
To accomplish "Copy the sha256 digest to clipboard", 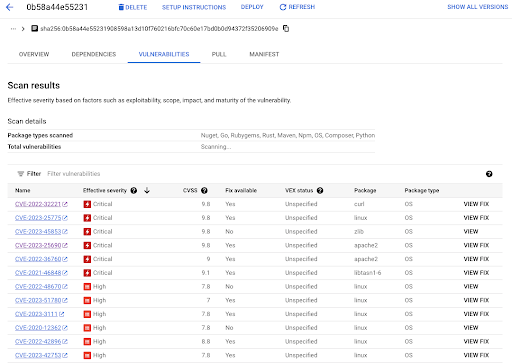I will click(286, 29).
